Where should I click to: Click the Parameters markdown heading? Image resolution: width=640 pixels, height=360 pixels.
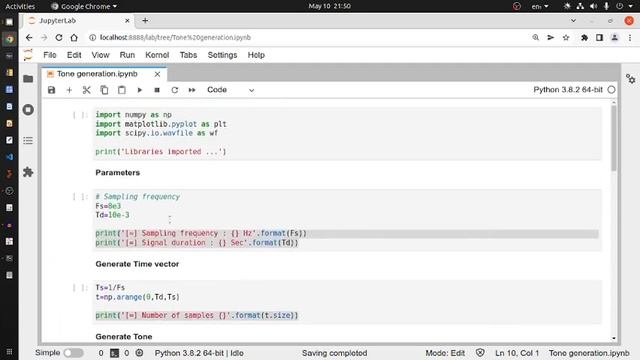[x=118, y=173]
